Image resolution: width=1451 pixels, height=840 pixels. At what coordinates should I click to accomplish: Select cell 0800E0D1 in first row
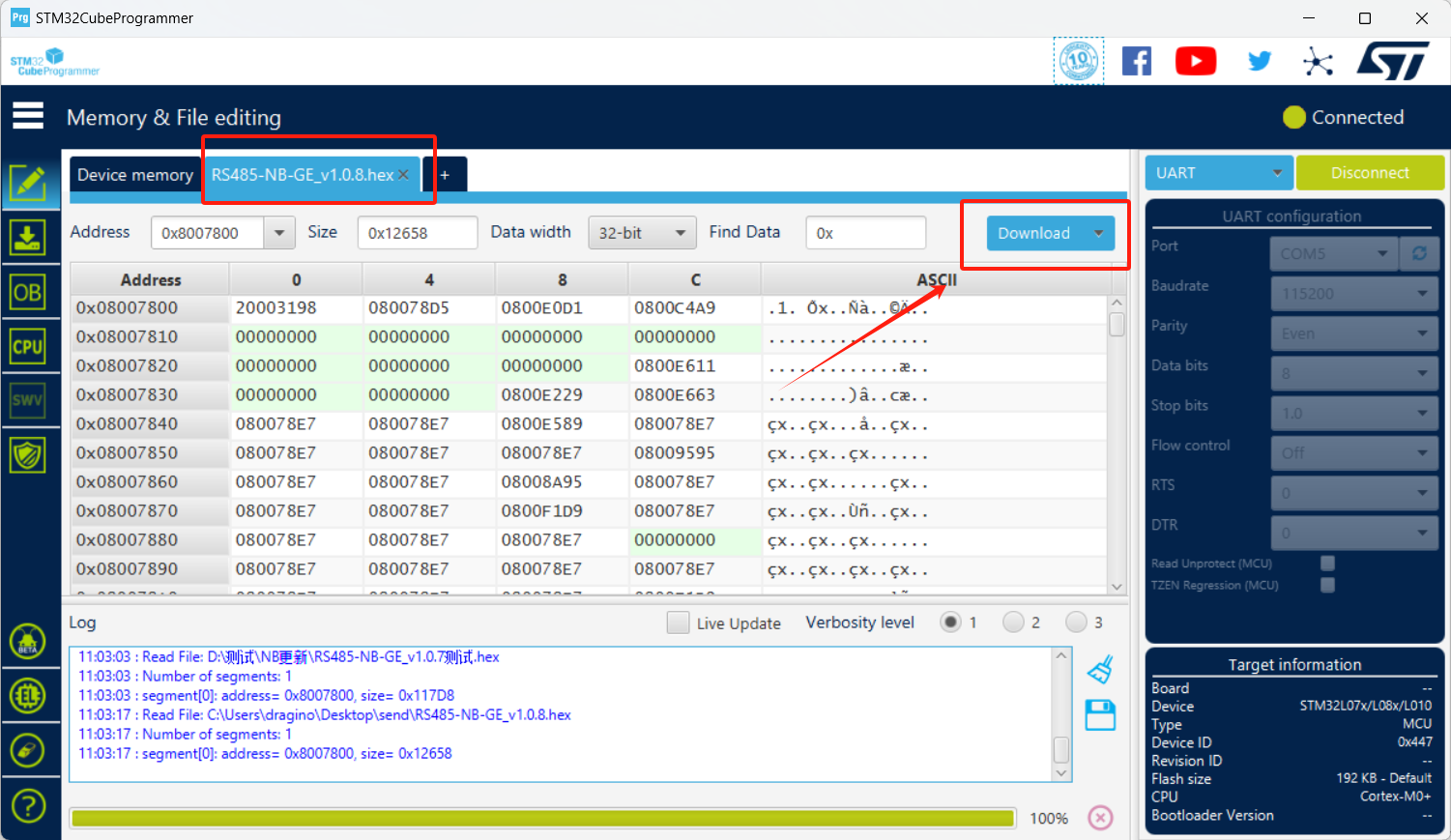[562, 308]
